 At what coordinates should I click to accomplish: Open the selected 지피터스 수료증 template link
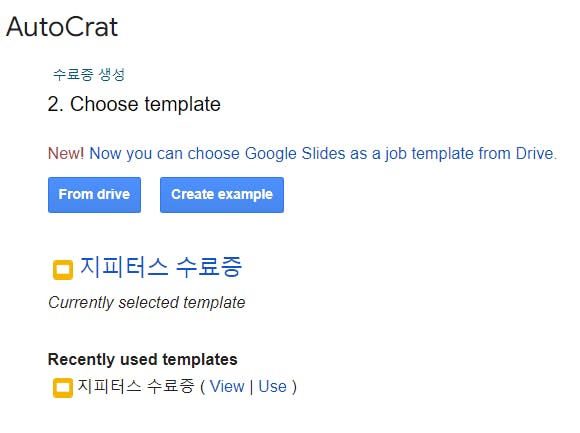coord(161,267)
